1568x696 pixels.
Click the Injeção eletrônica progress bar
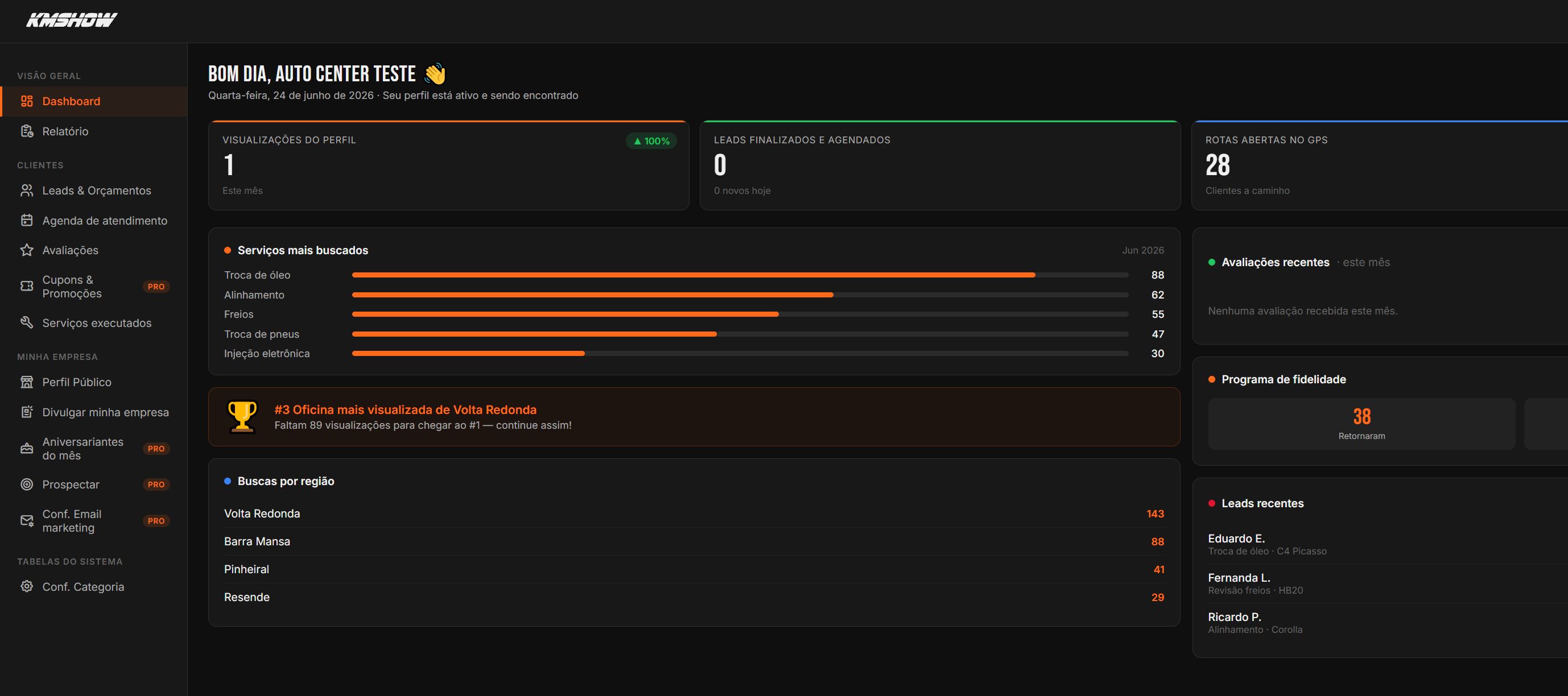(740, 354)
